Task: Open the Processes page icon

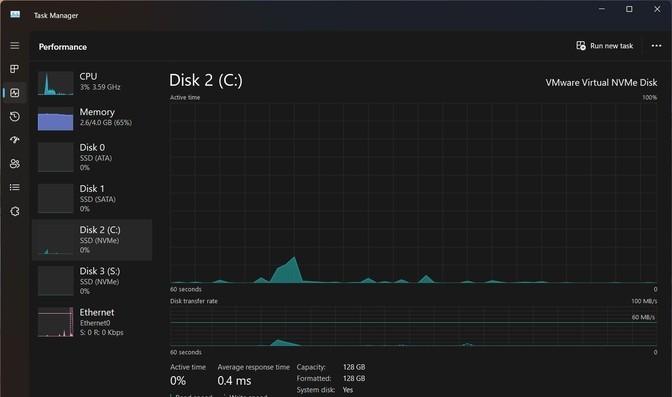Action: tap(15, 69)
